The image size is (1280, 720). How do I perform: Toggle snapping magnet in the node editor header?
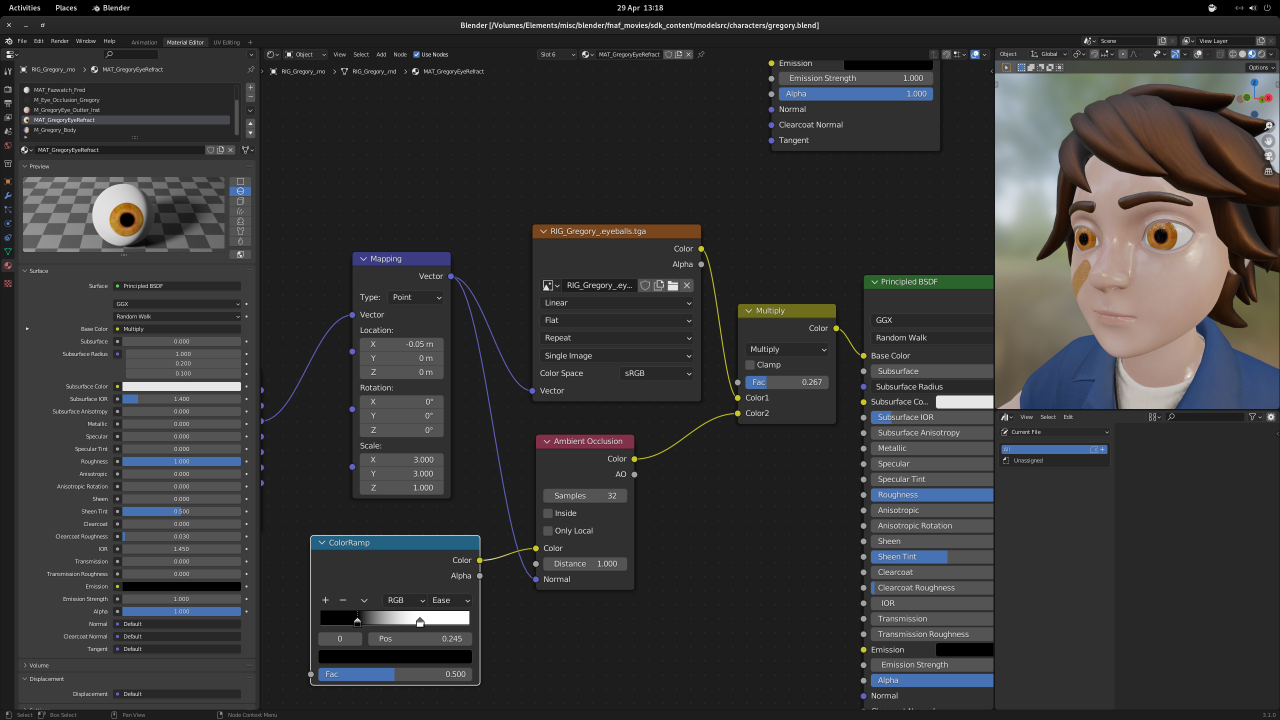click(946, 54)
